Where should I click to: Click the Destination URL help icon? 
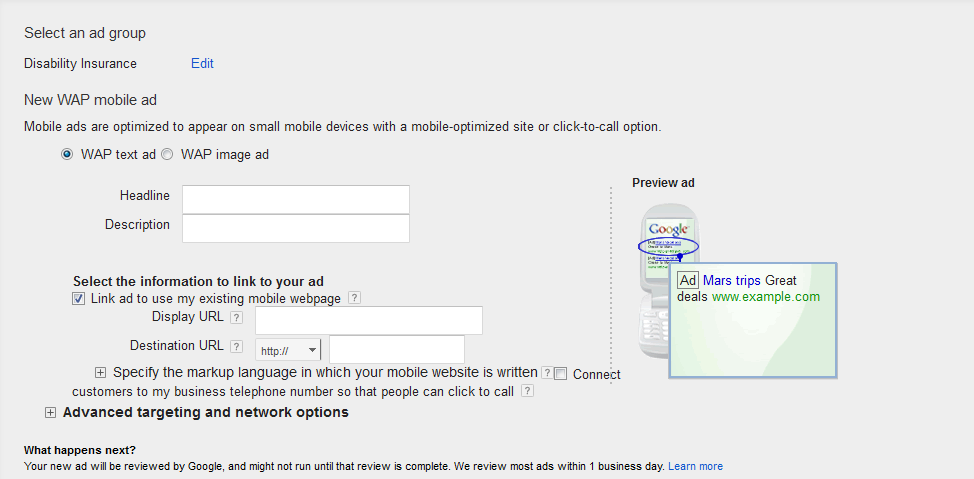pos(236,347)
